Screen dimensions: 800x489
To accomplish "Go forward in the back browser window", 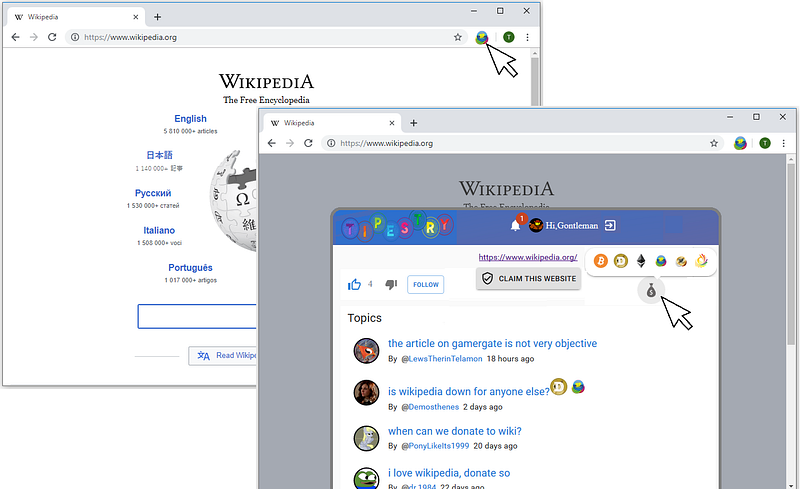I will pos(34,37).
